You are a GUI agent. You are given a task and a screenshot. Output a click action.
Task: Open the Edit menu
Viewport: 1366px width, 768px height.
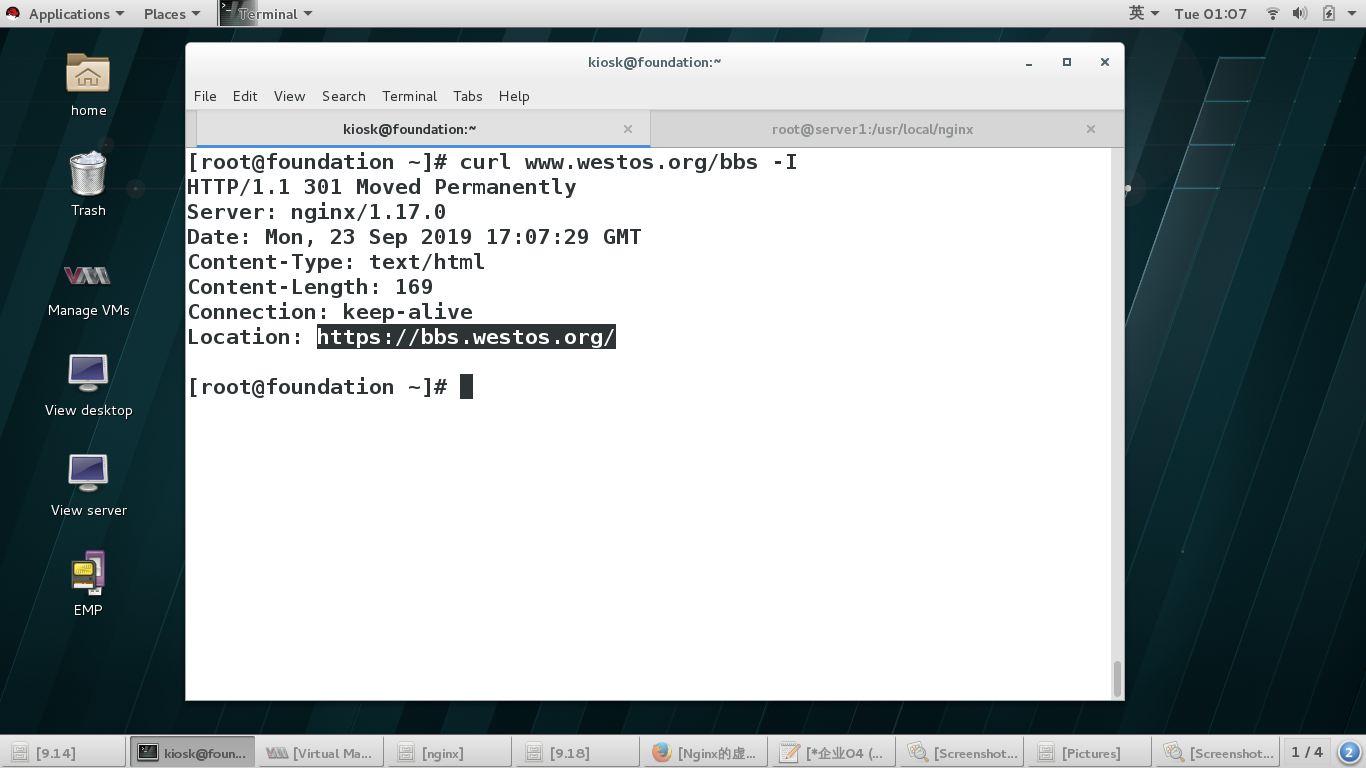pos(245,96)
